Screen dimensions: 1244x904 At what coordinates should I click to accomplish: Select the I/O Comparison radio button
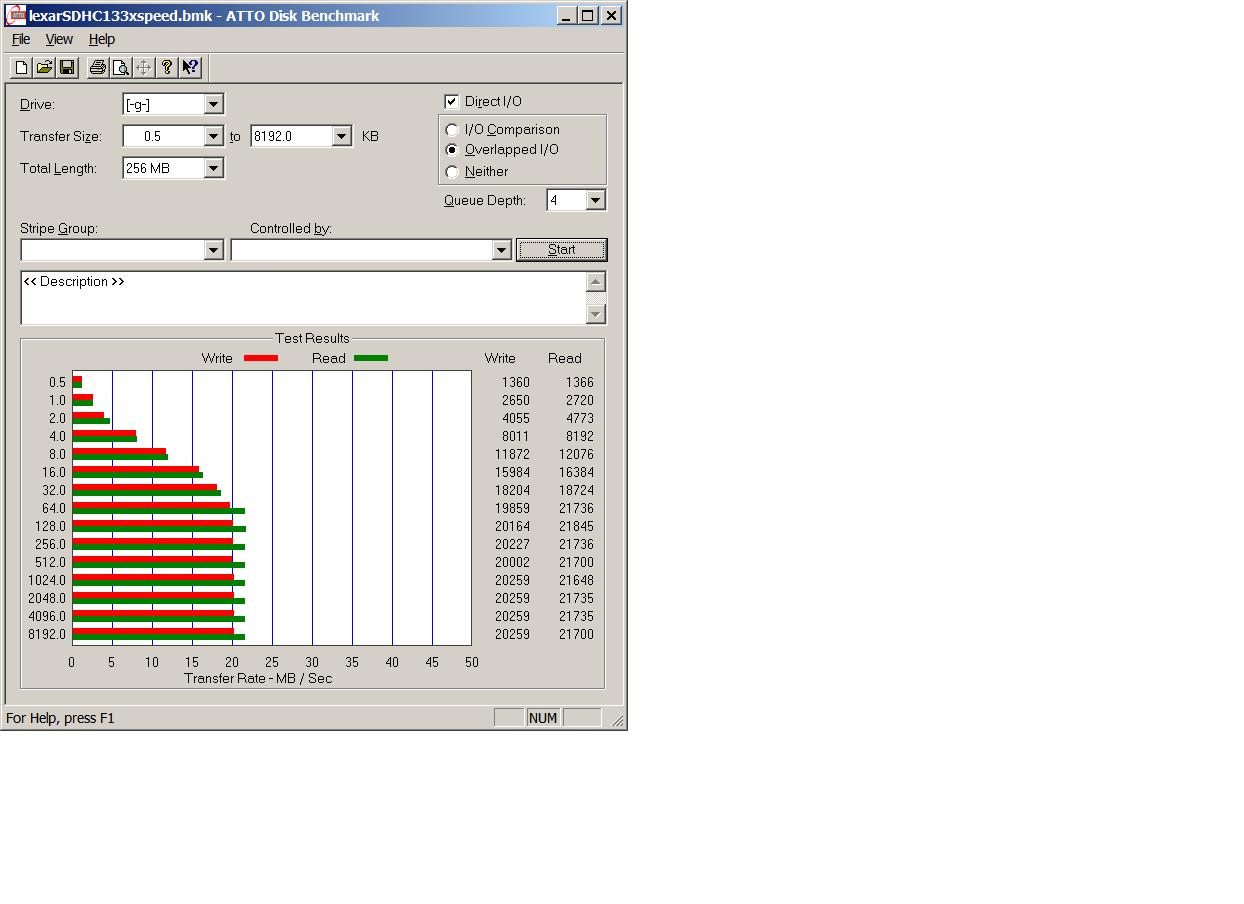tap(452, 130)
